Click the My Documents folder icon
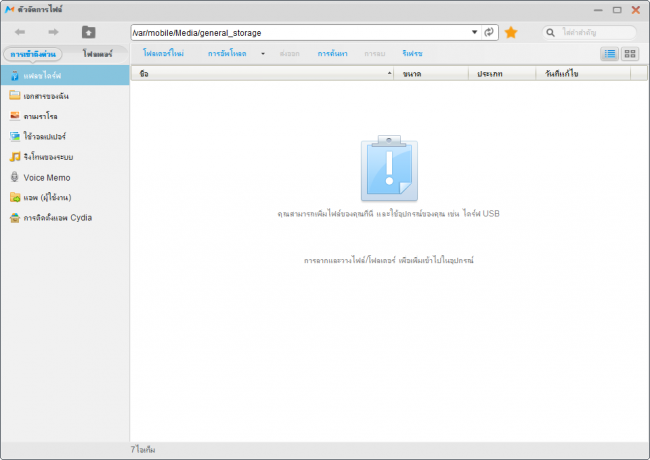 [x=15, y=95]
